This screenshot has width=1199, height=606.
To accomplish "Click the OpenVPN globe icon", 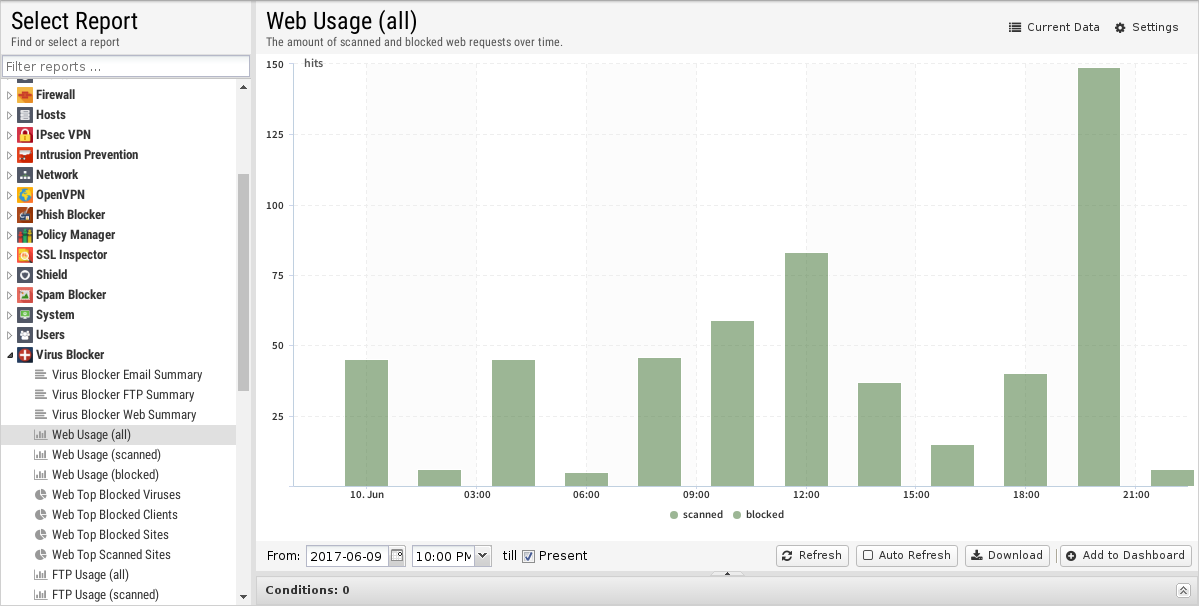I will (24, 195).
